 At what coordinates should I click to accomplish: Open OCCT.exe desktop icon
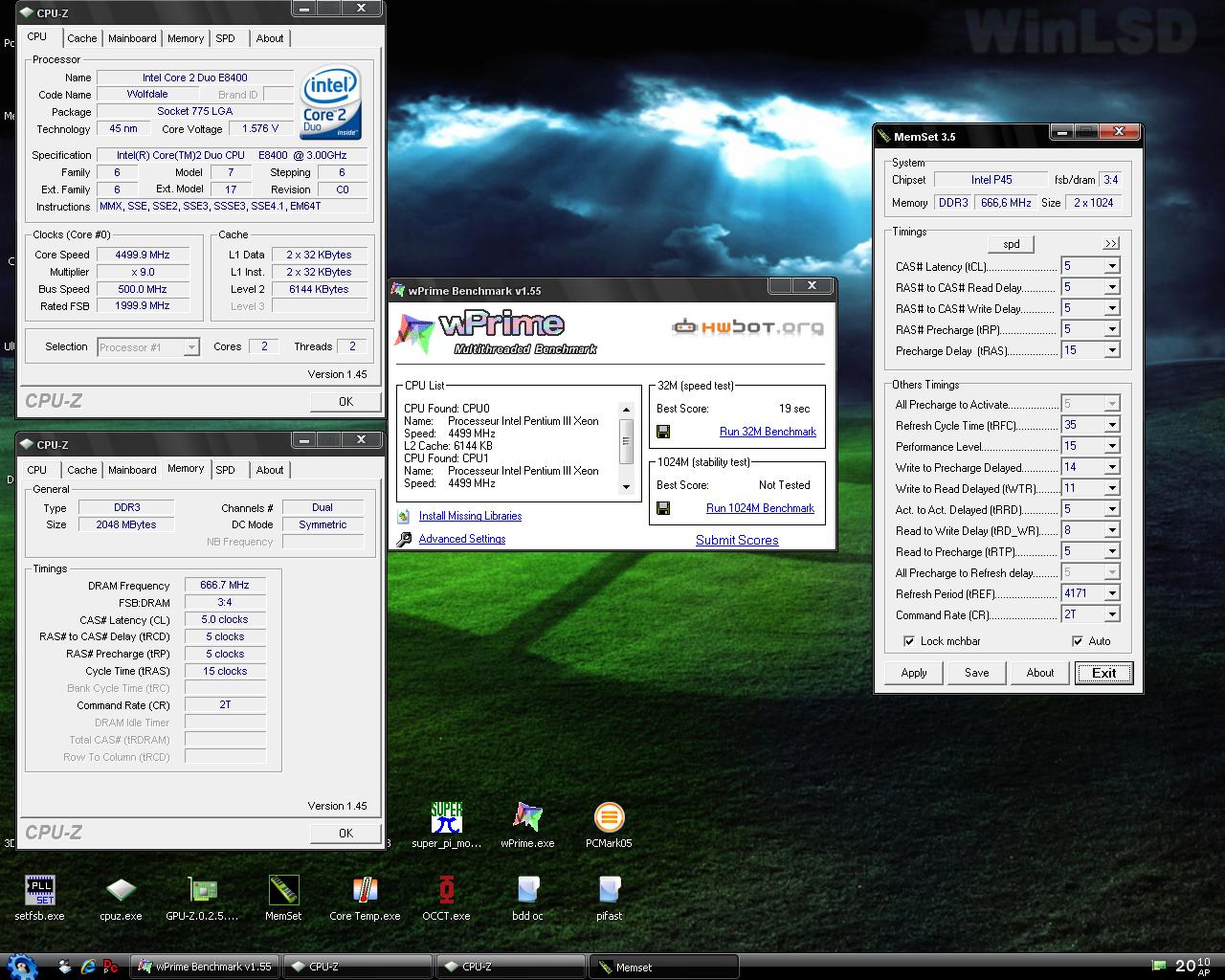[x=446, y=890]
